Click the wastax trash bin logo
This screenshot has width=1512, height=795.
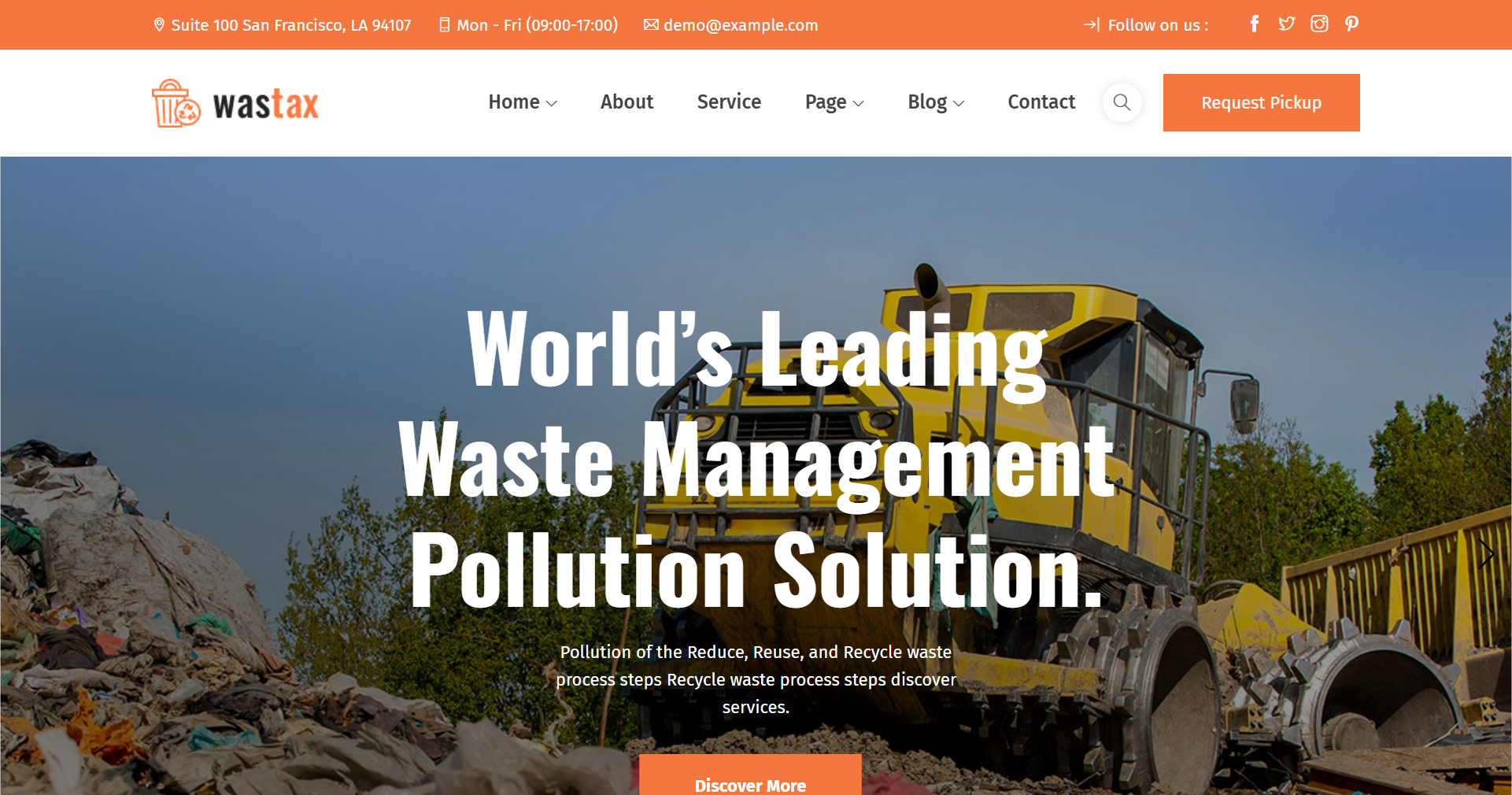click(176, 103)
